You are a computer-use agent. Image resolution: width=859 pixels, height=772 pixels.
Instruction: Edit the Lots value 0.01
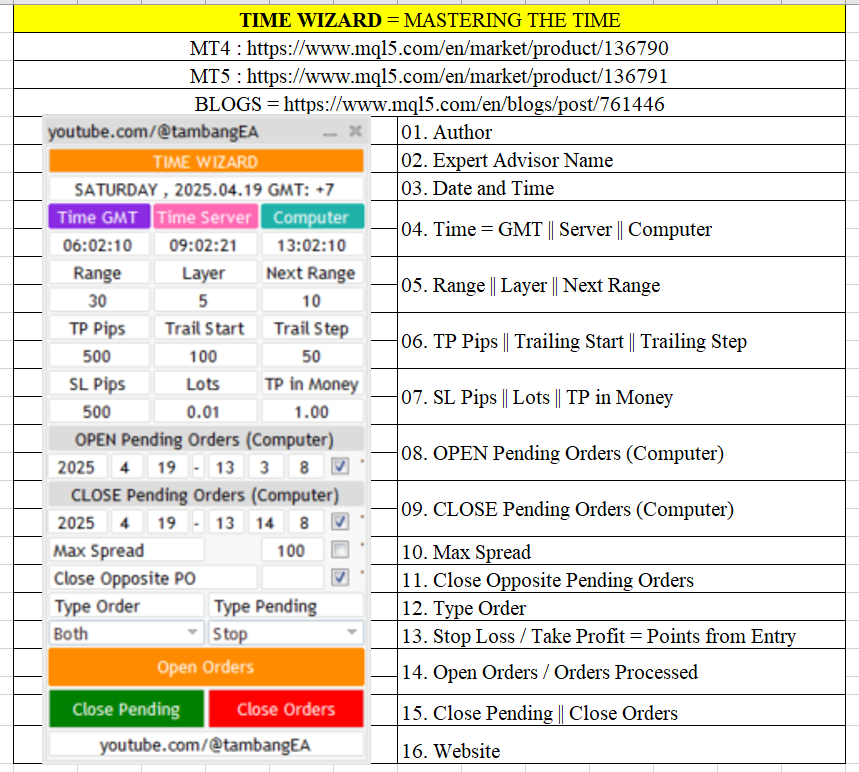click(x=205, y=411)
